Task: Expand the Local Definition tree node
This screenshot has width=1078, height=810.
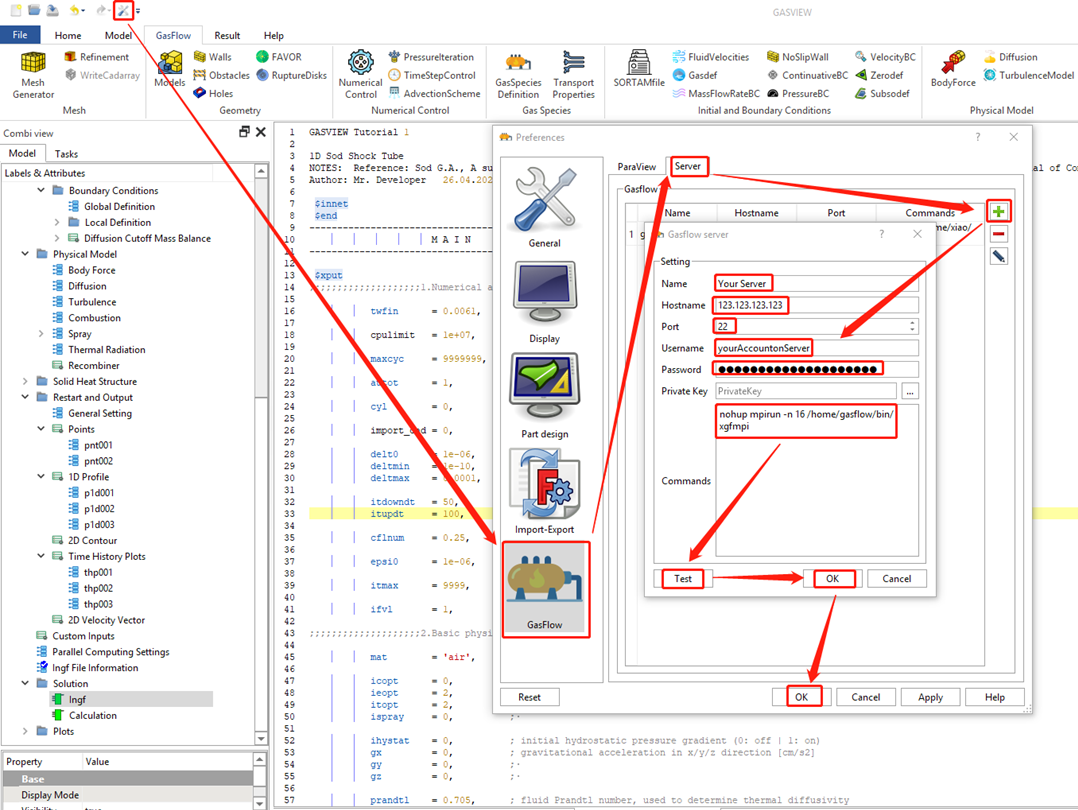Action: (x=57, y=222)
